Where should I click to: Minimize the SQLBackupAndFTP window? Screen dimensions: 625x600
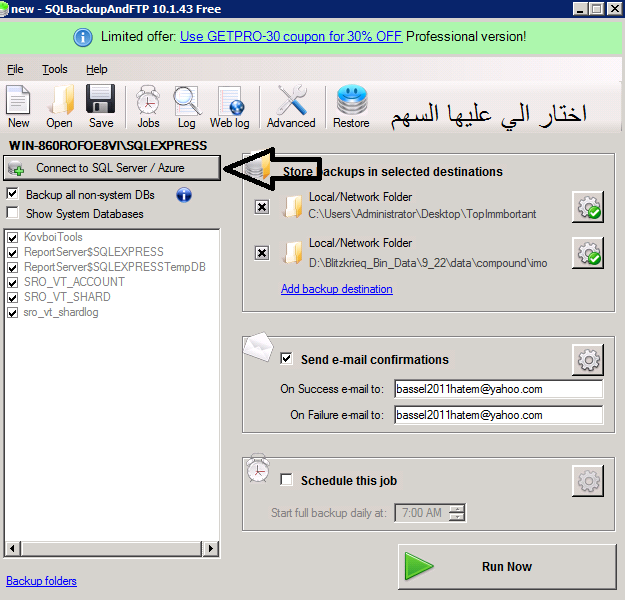[580, 8]
